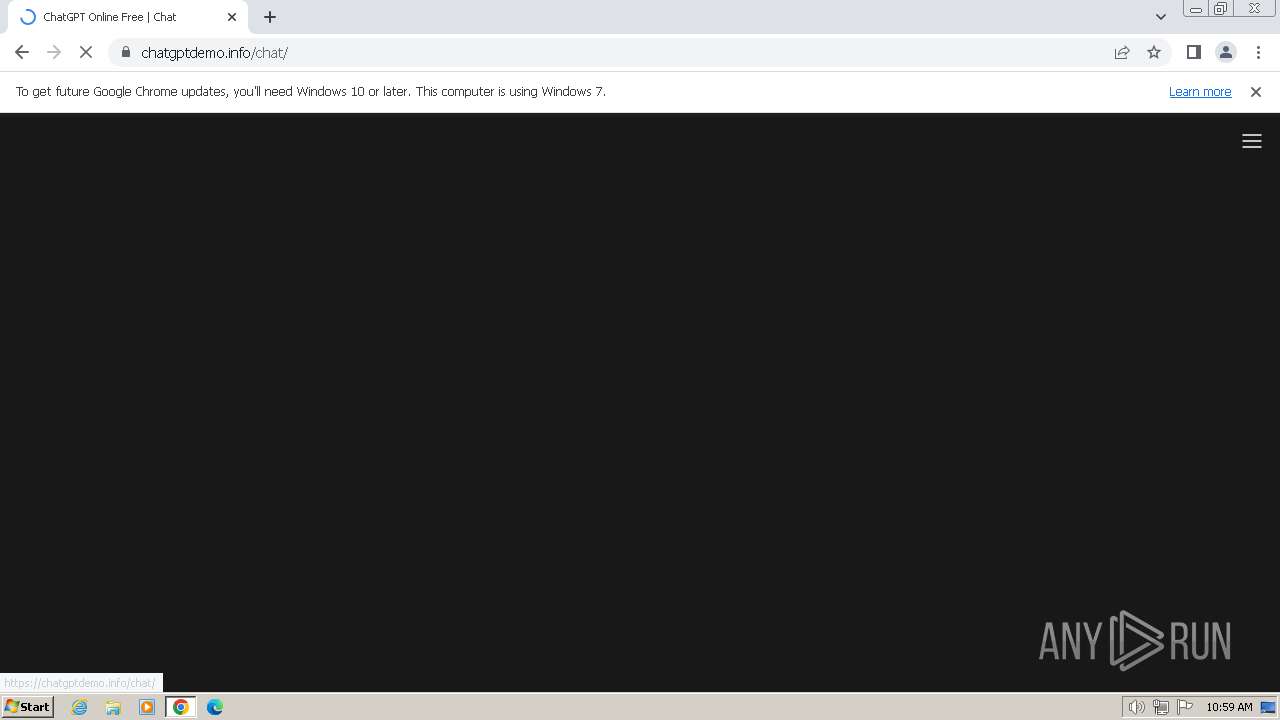Minimize the Chrome window
The width and height of the screenshot is (1280, 720).
[x=1195, y=9]
